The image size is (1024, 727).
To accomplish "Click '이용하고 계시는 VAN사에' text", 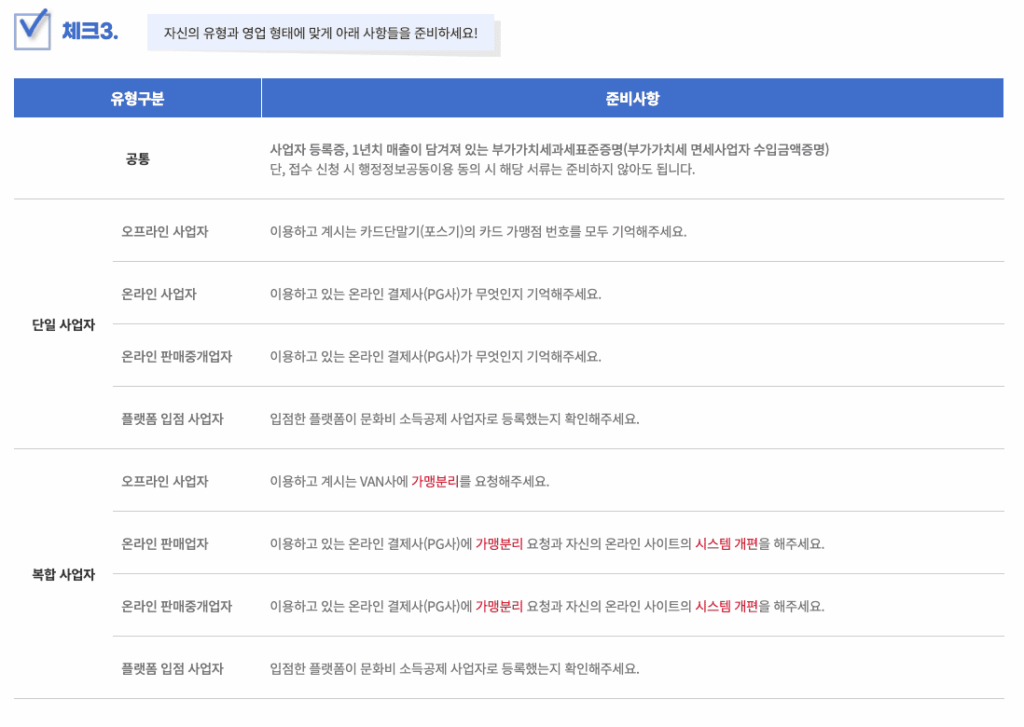I will [339, 481].
